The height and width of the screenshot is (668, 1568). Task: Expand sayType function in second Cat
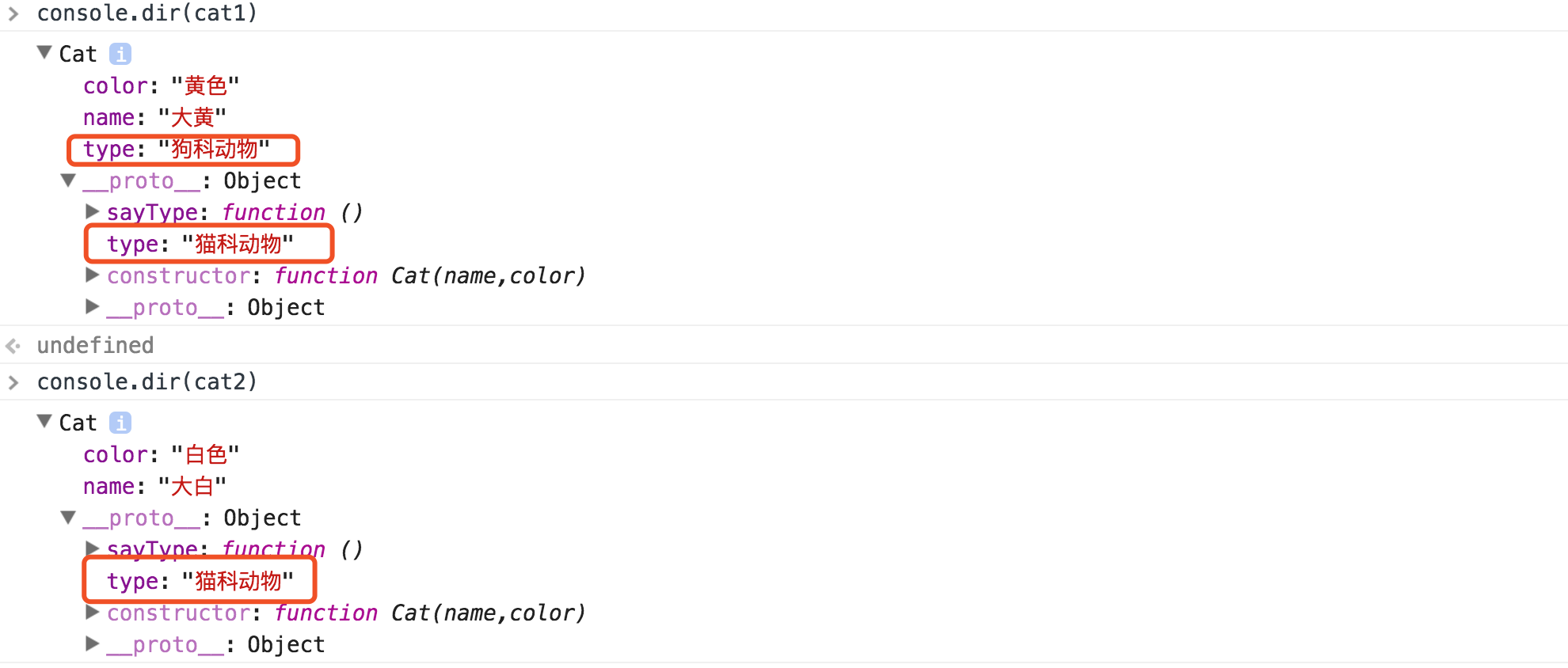[93, 548]
